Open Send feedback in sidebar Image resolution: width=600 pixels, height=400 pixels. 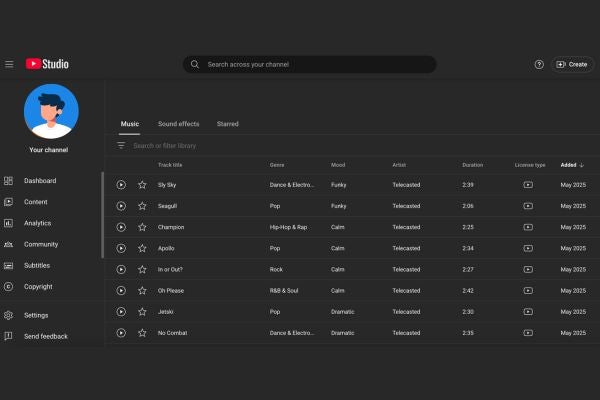(46, 336)
